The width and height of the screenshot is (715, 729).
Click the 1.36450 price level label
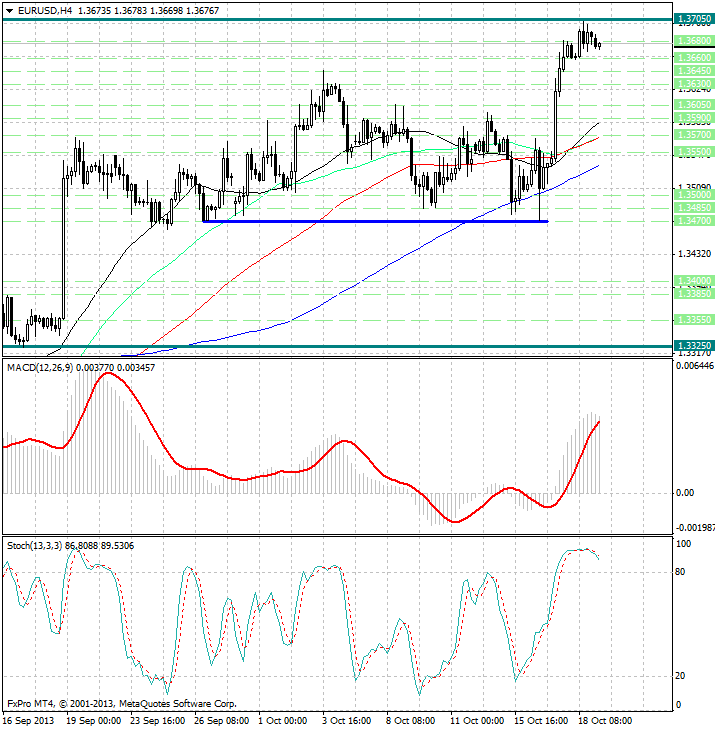[x=694, y=71]
